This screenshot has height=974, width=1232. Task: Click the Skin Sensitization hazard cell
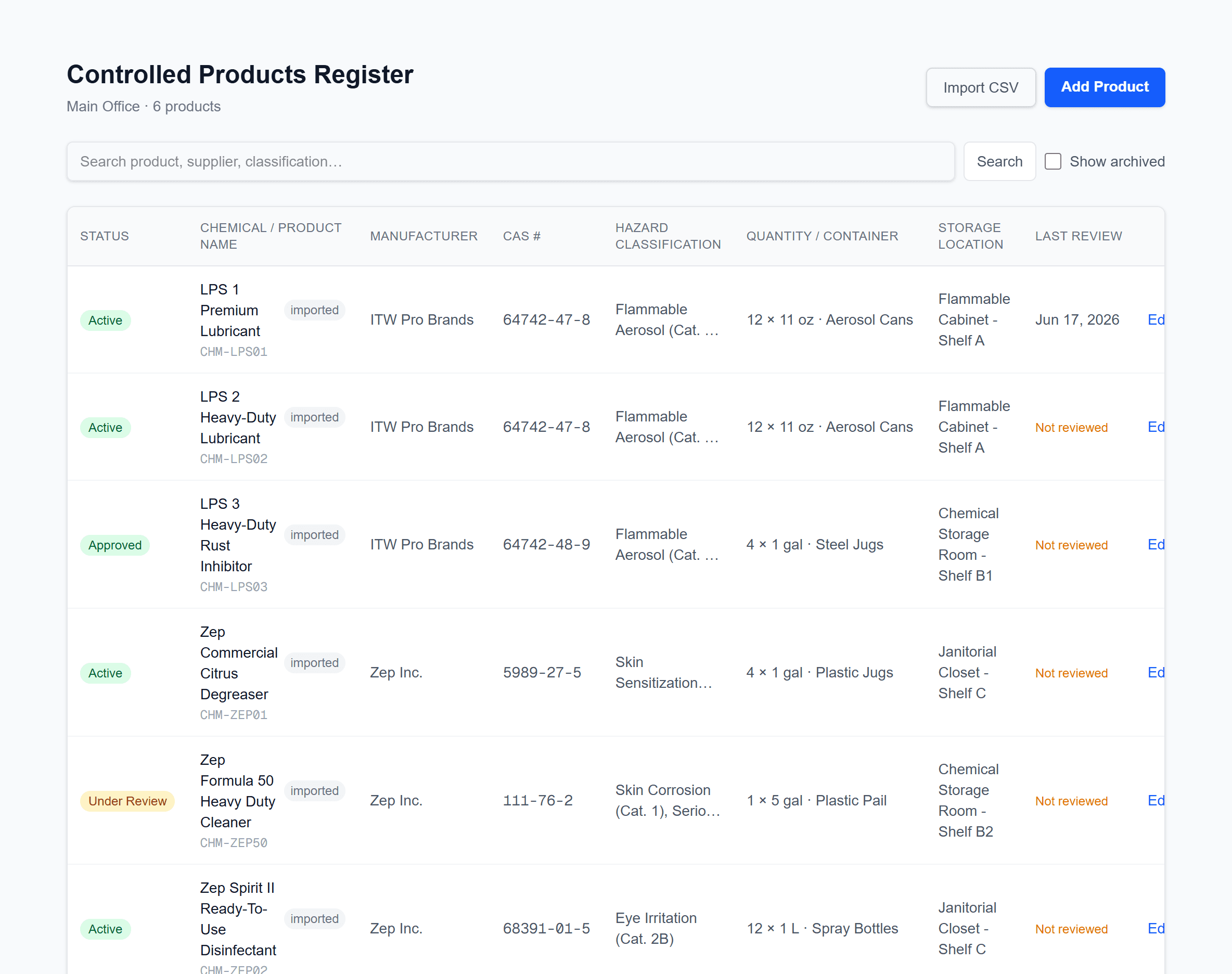tap(663, 673)
